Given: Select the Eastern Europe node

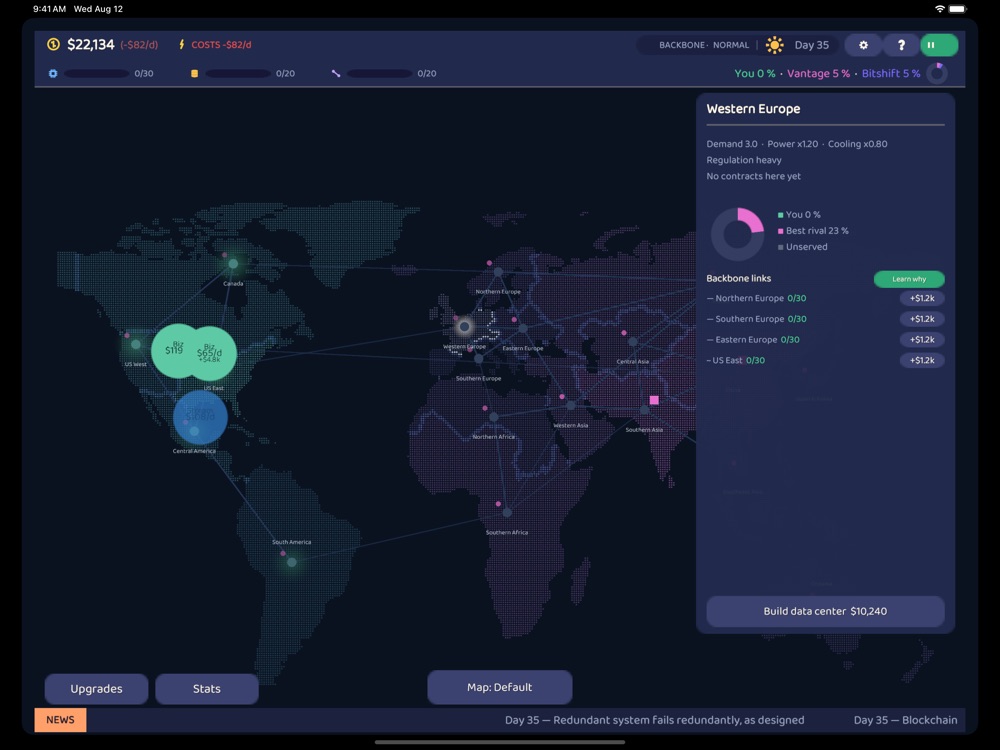Looking at the screenshot, I should (523, 328).
